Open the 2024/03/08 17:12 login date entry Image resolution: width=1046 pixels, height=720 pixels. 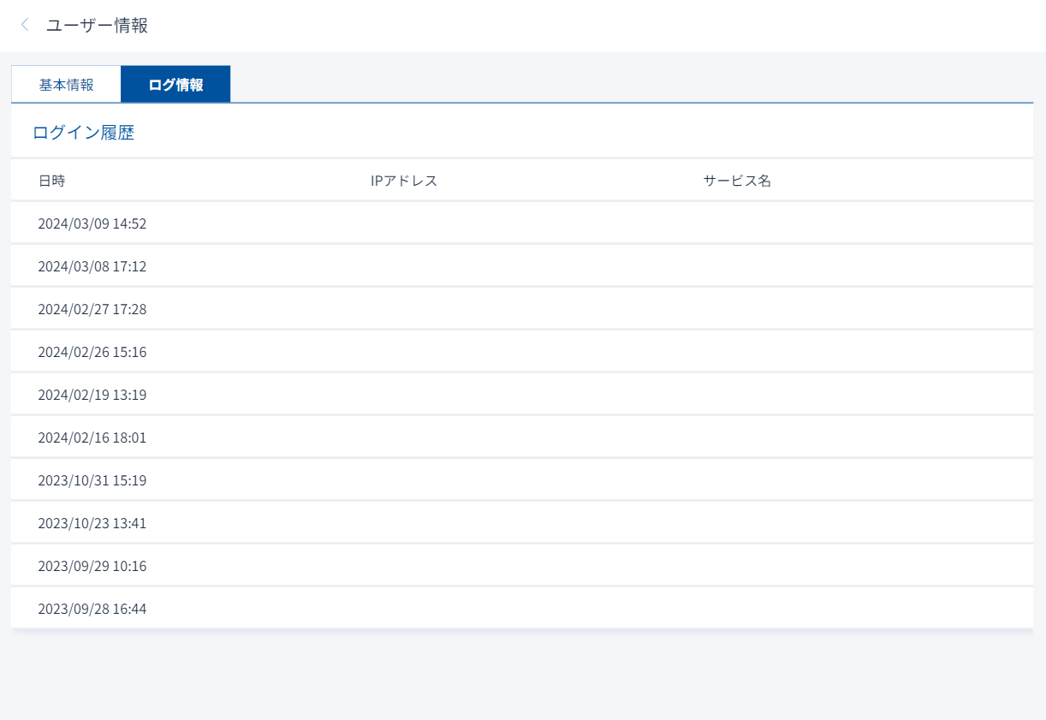coord(92,267)
